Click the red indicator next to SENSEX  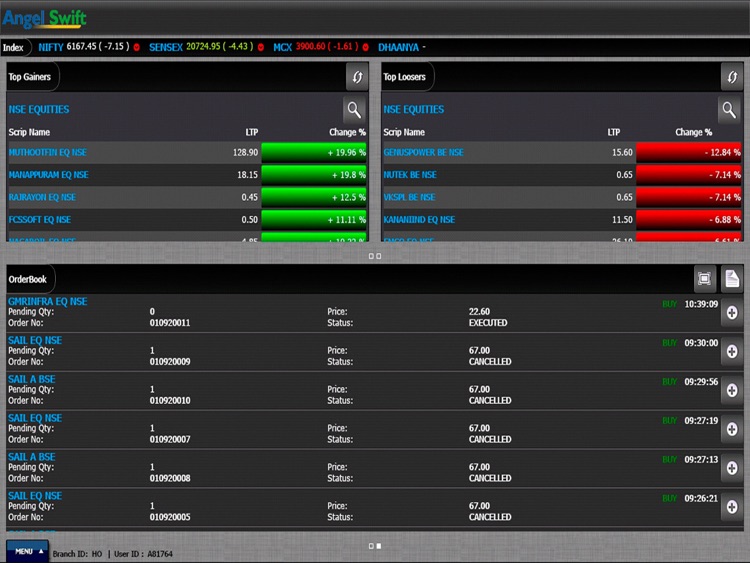point(261,47)
